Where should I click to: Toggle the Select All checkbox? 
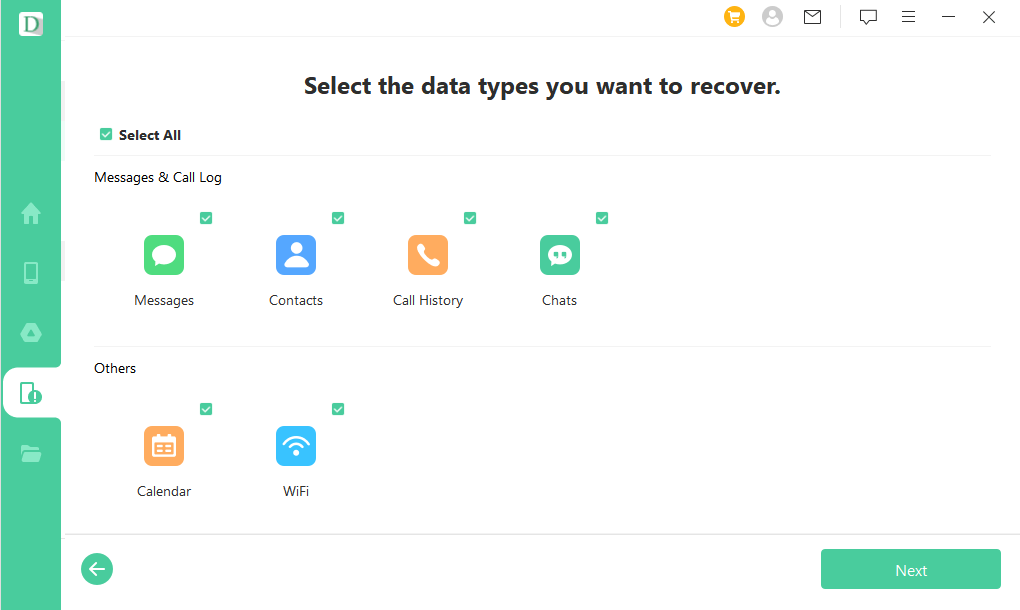(x=106, y=135)
